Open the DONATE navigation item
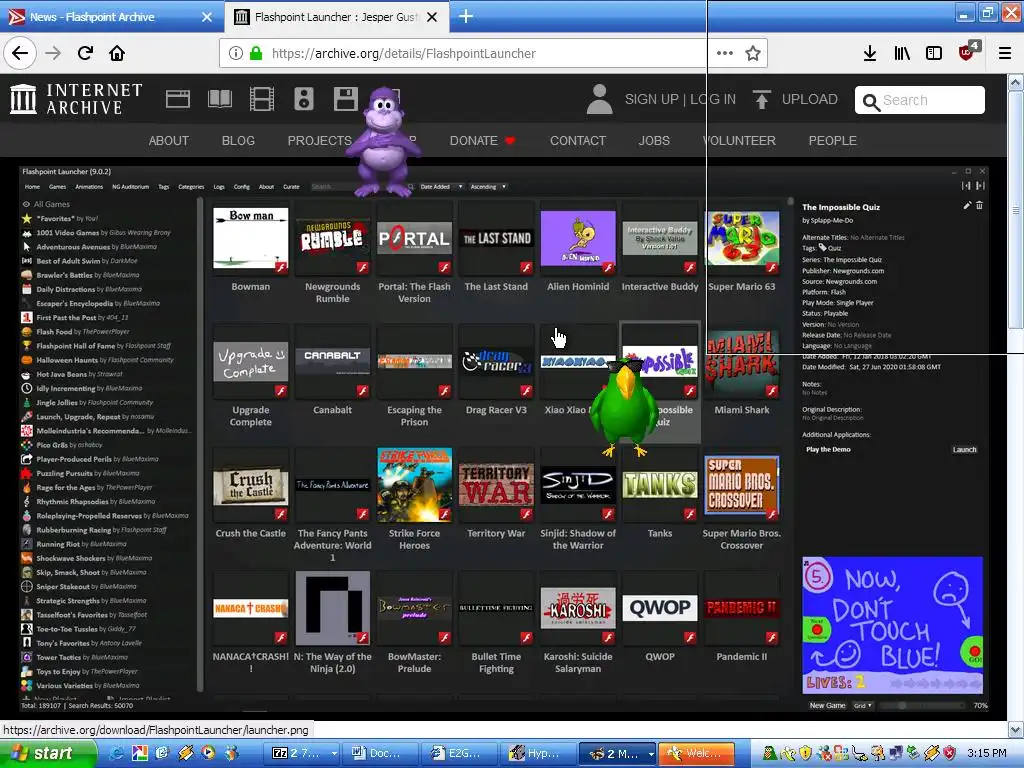The width and height of the screenshot is (1024, 768). tap(482, 140)
